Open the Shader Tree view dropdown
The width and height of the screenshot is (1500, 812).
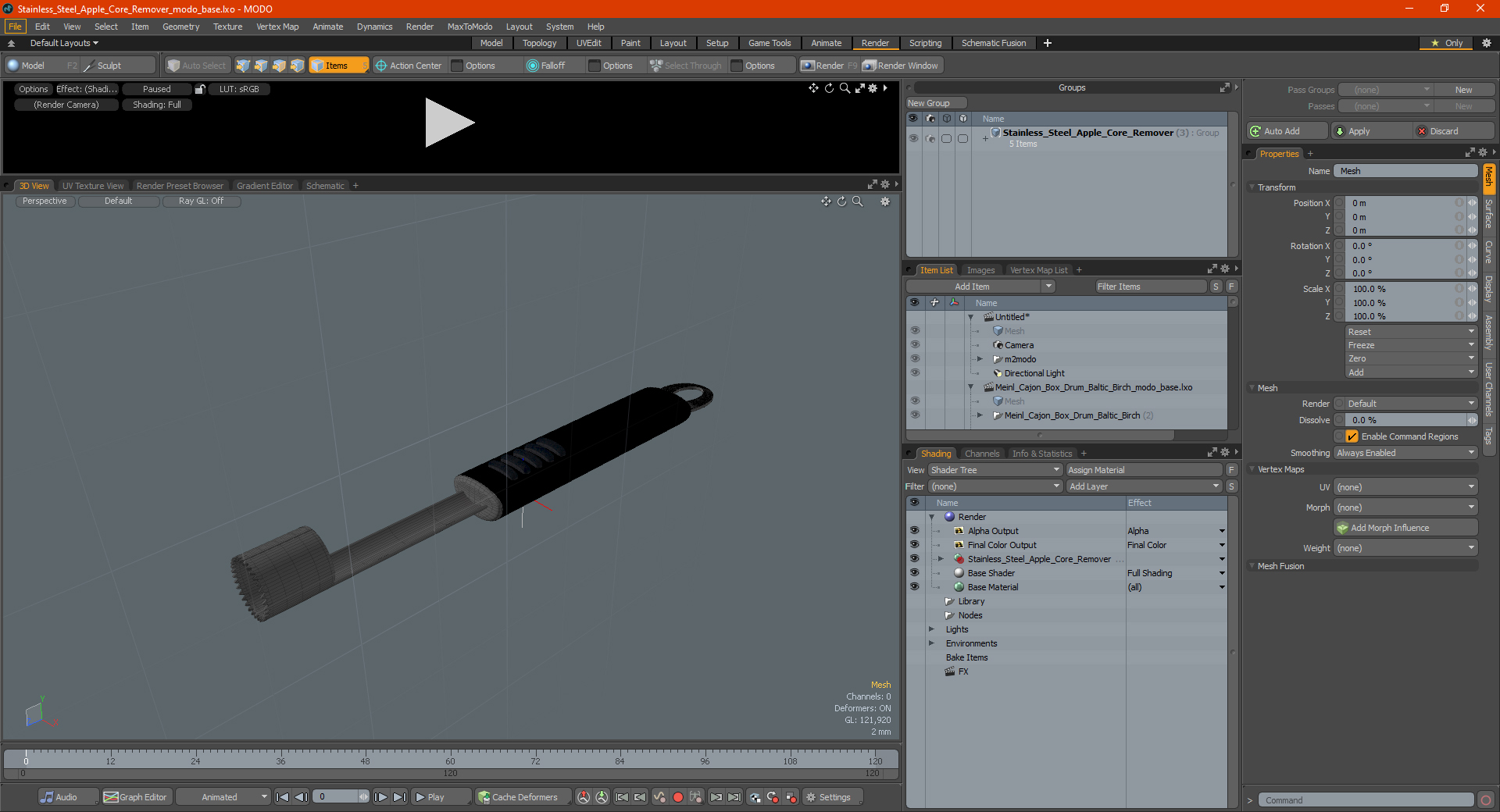(995, 470)
